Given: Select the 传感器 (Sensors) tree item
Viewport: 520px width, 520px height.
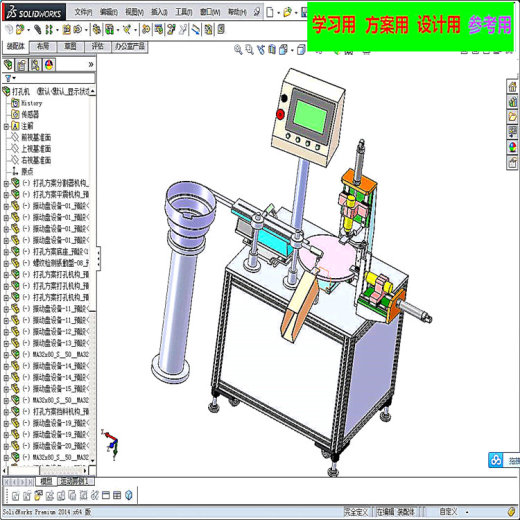Looking at the screenshot, I should [x=30, y=115].
